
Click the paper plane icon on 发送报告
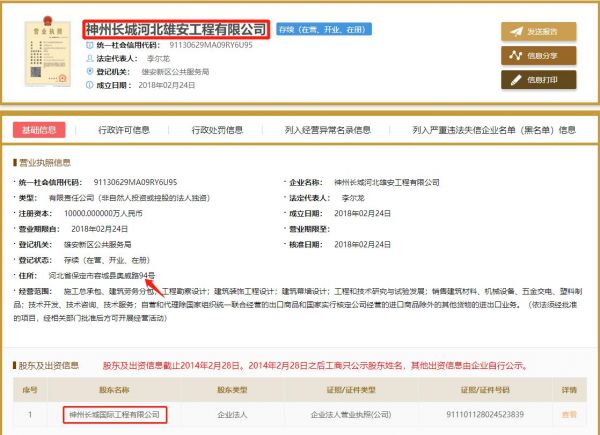(516, 32)
